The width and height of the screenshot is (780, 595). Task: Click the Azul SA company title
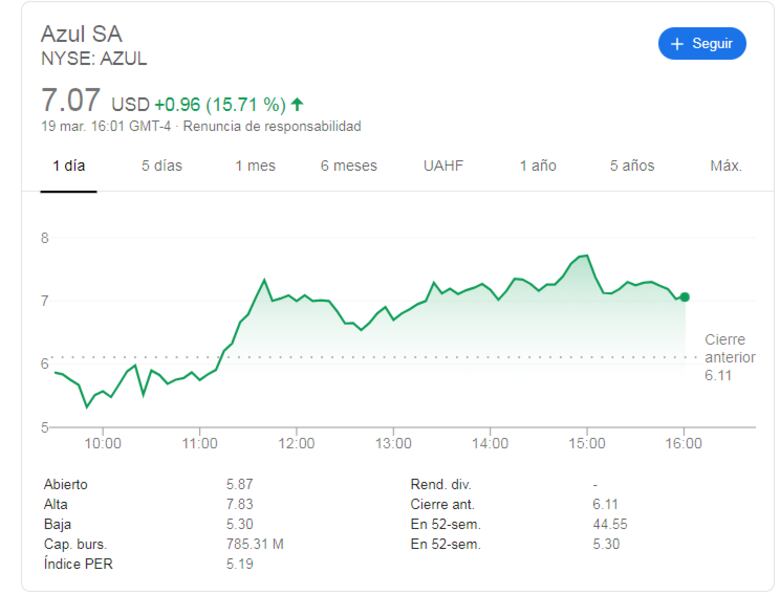pos(82,34)
